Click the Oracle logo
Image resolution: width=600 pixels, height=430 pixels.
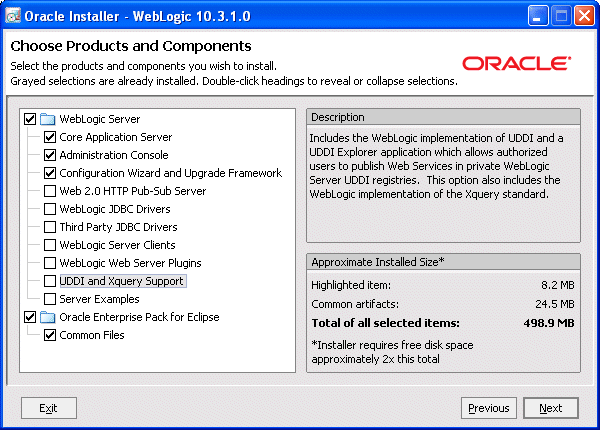click(517, 64)
